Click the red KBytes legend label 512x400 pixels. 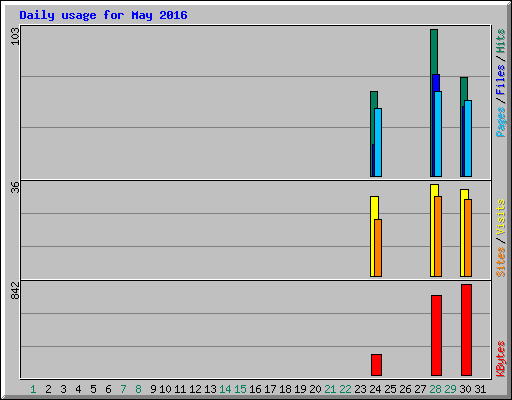500,359
